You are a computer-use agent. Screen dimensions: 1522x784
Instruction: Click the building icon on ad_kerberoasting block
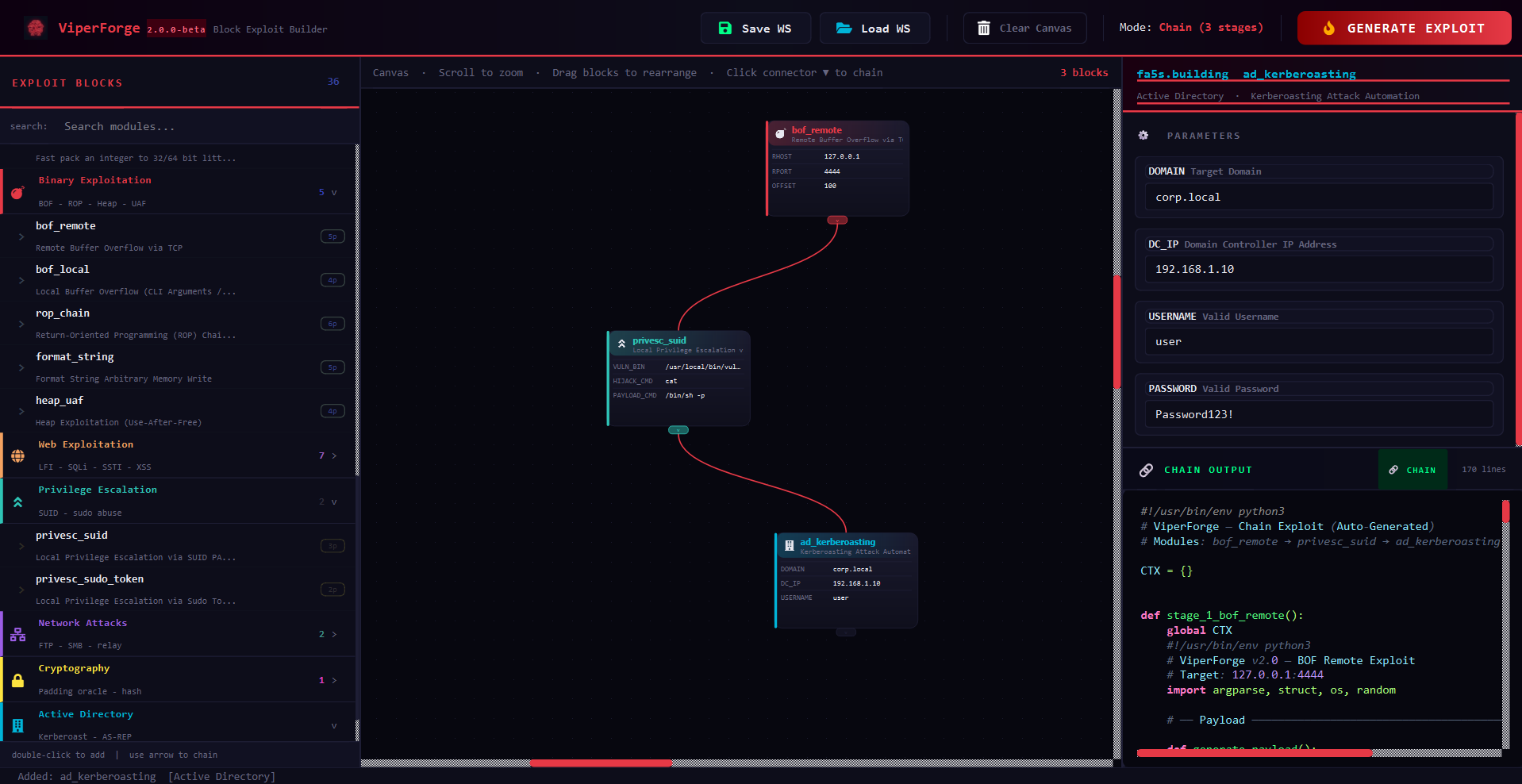789,545
